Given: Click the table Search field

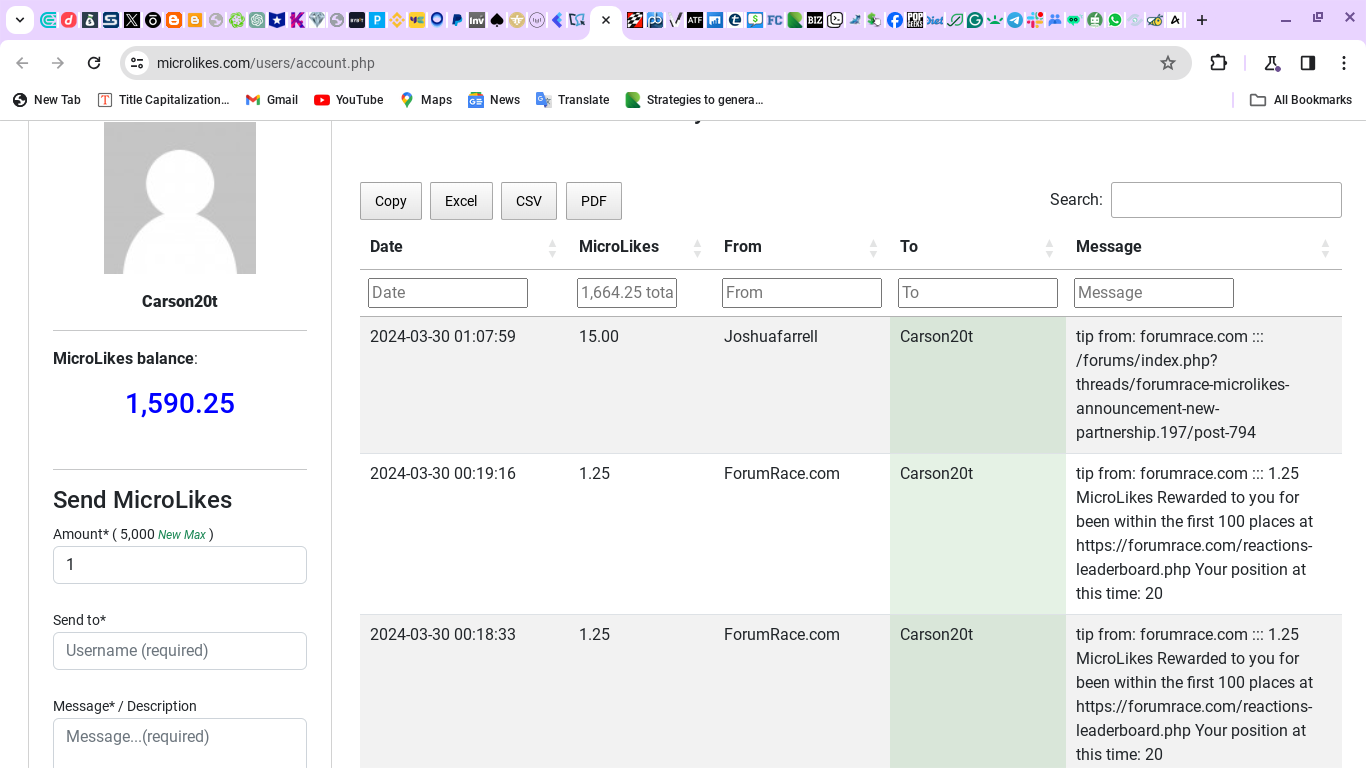Looking at the screenshot, I should coord(1226,200).
